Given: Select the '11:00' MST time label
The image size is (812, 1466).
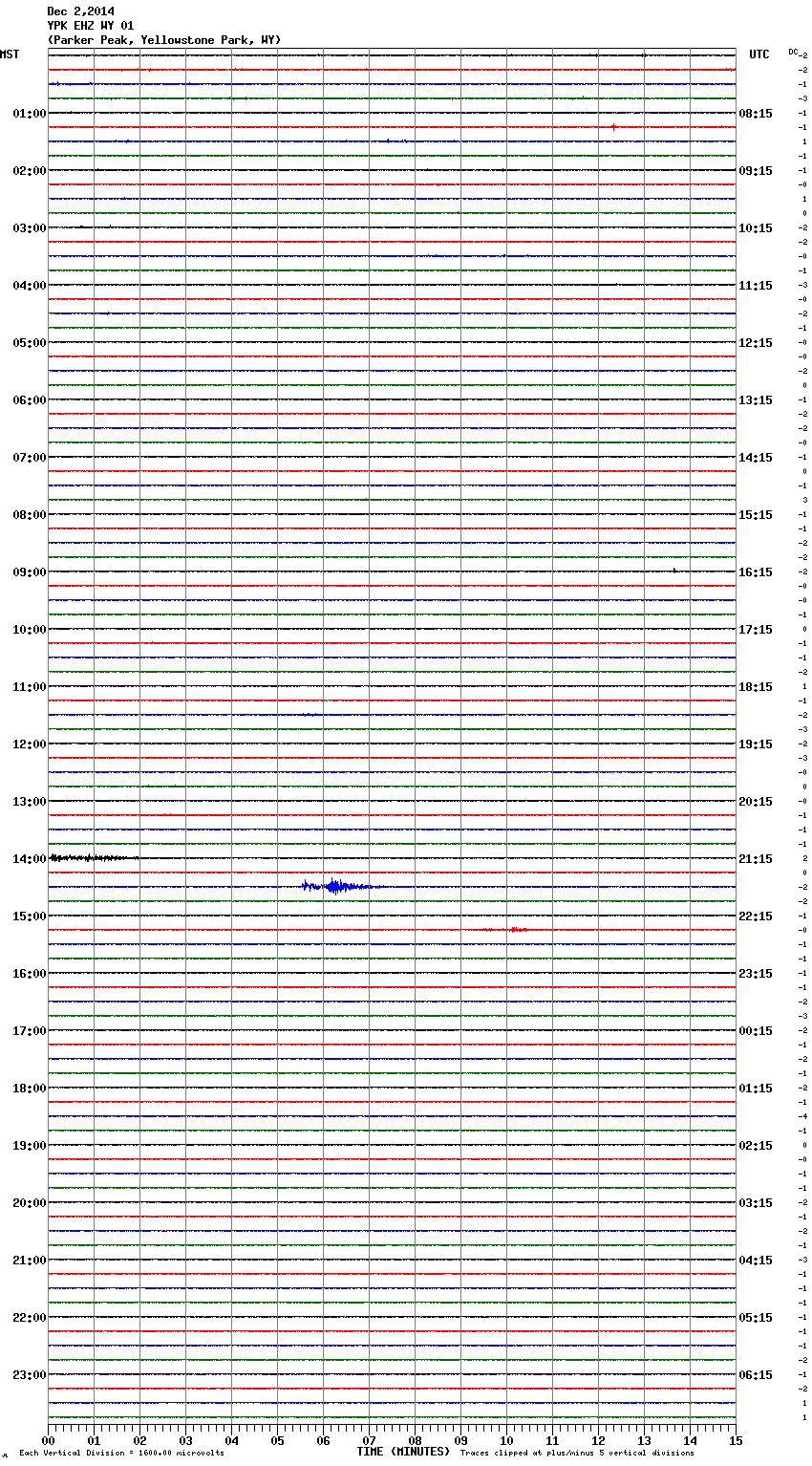Looking at the screenshot, I should pos(30,687).
